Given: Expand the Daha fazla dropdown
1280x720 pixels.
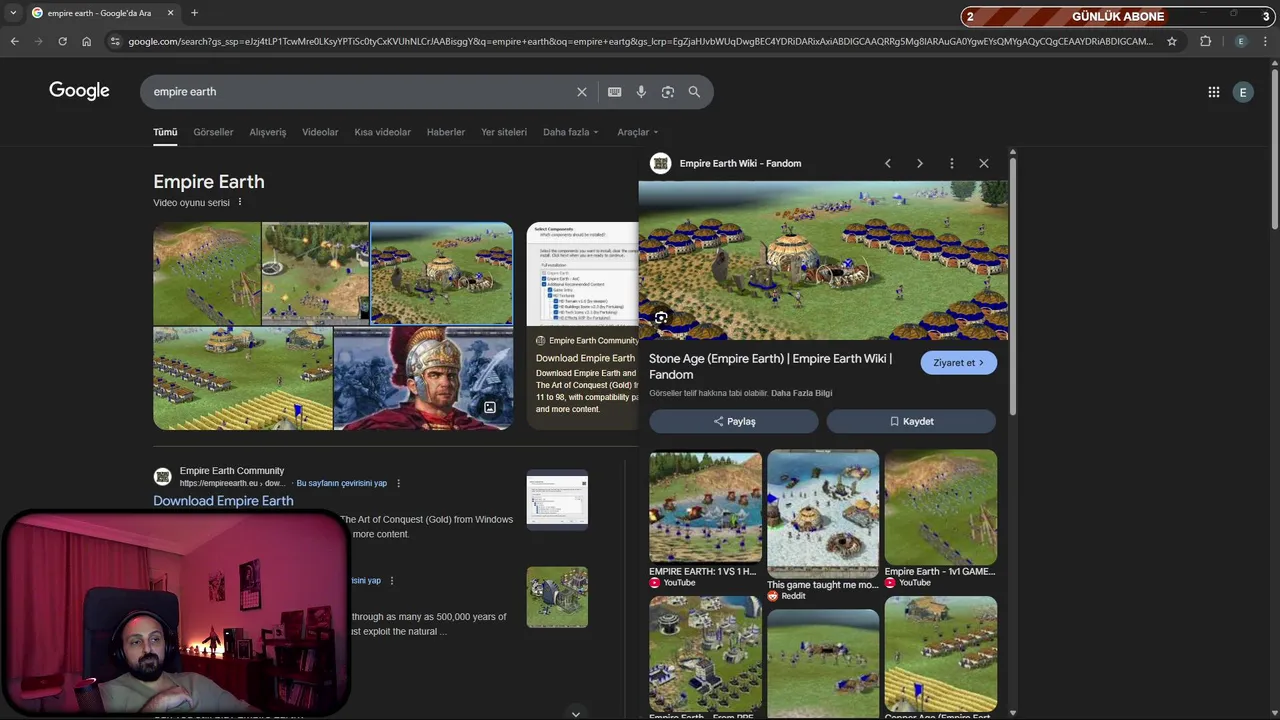Looking at the screenshot, I should point(570,132).
